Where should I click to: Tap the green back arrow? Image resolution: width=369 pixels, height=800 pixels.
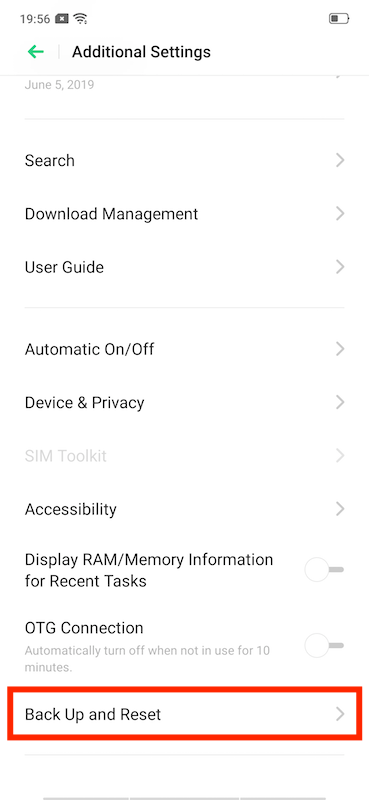click(36, 52)
